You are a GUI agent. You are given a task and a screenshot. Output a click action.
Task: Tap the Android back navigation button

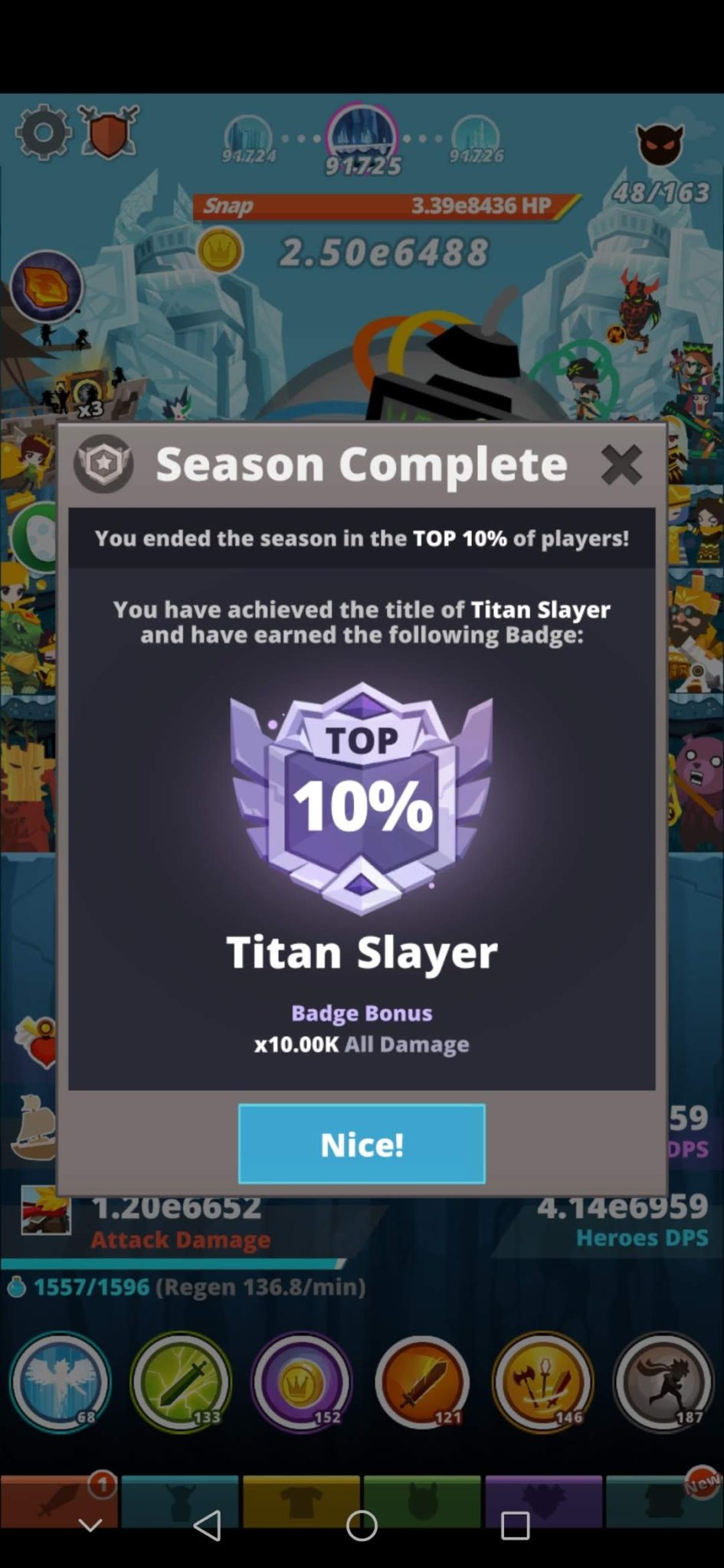208,1525
